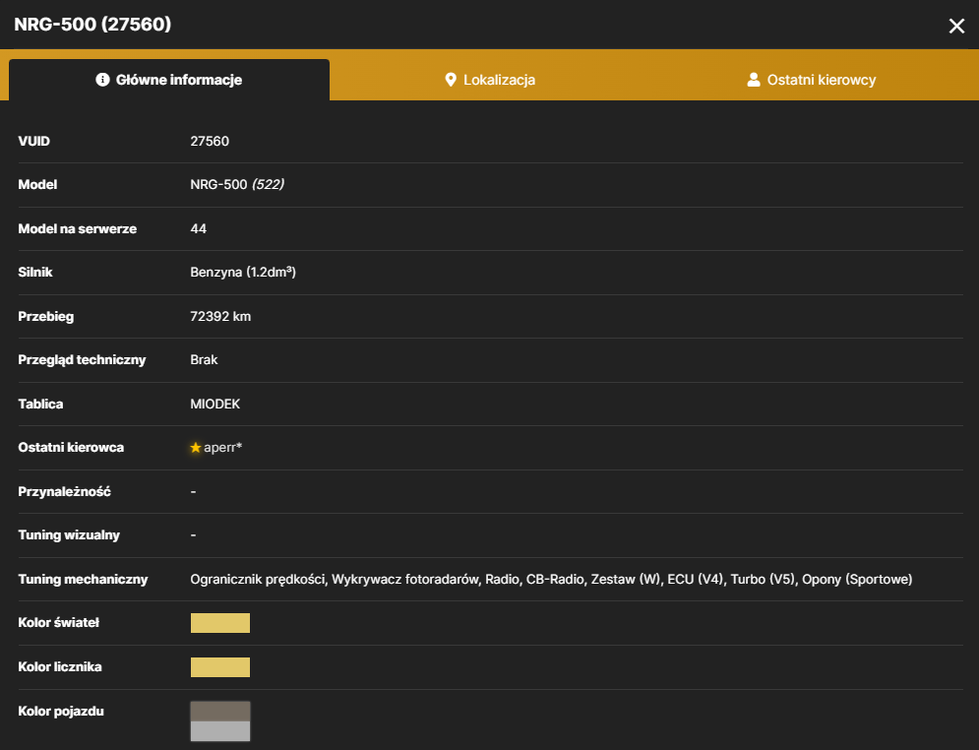The height and width of the screenshot is (750, 979).
Task: Click the mileage value 72392 km
Action: (x=220, y=316)
